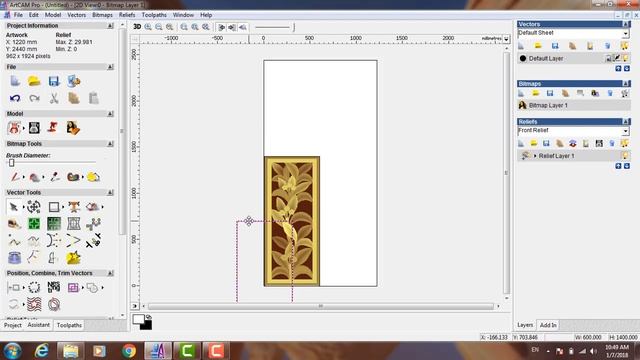The width and height of the screenshot is (640, 360).
Task: Select the color picker dropper bitmap tool
Action: tap(55, 177)
